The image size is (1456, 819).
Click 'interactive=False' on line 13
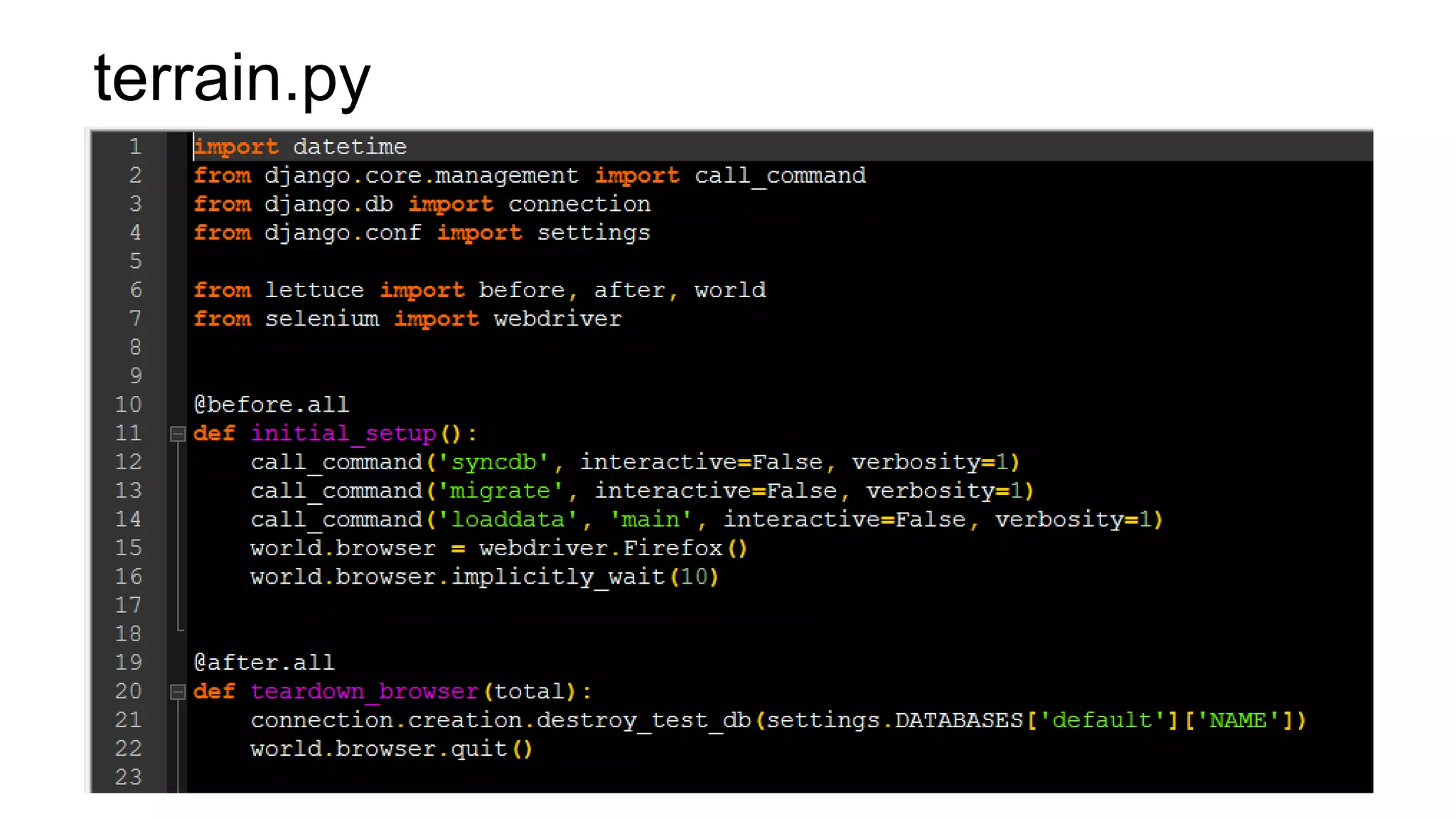(x=716, y=491)
